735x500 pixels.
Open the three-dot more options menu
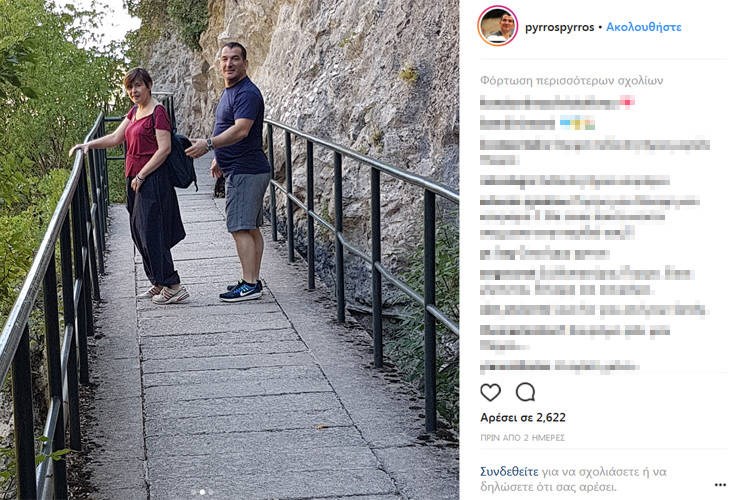pyautogui.click(x=720, y=485)
